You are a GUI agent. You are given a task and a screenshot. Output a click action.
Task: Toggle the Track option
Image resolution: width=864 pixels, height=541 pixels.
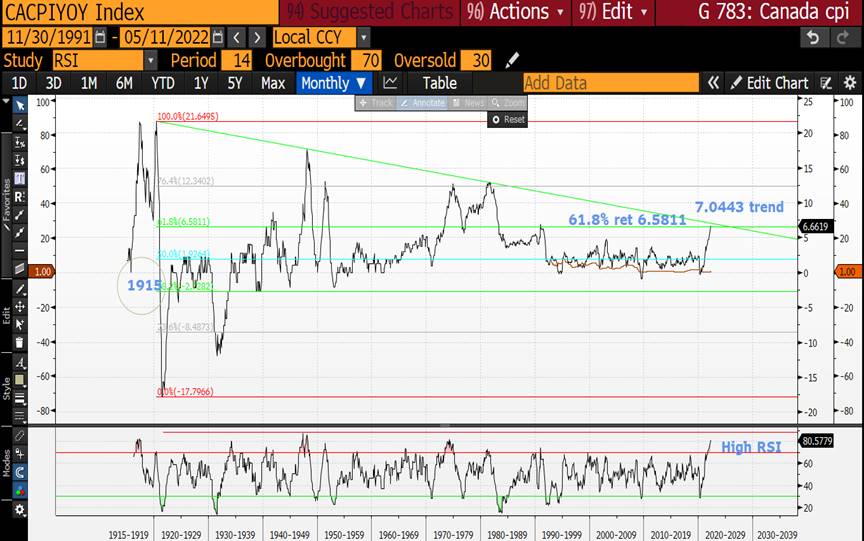click(x=376, y=103)
